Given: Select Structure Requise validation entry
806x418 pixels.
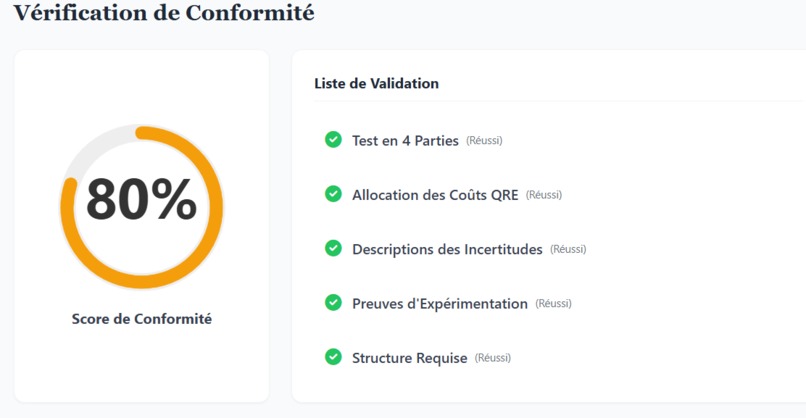Looking at the screenshot, I should tap(410, 358).
